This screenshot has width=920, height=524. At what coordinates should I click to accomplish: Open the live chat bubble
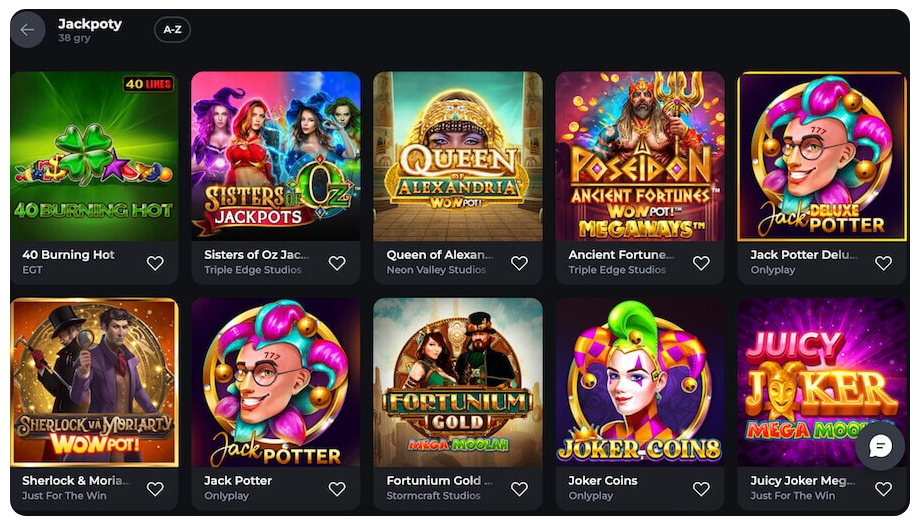click(880, 446)
